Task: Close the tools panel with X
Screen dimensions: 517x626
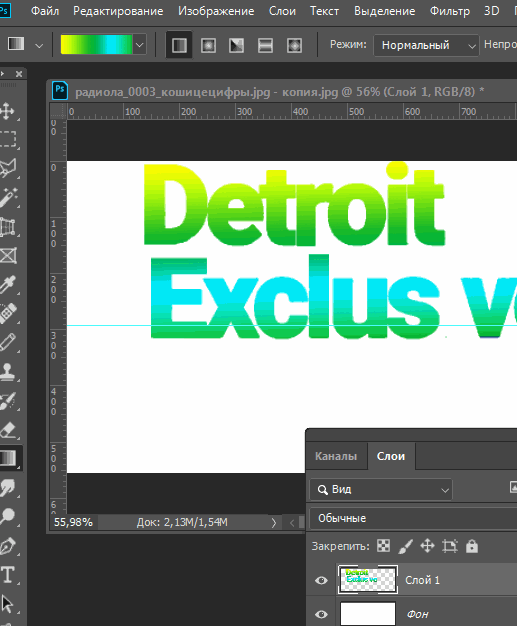Action: pyautogui.click(x=19, y=74)
